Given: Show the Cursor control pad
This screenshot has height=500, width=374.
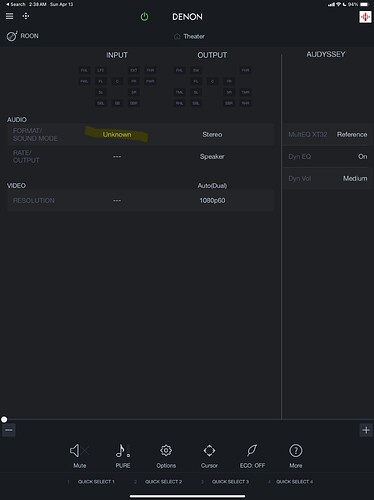Looking at the screenshot, I should click(209, 456).
